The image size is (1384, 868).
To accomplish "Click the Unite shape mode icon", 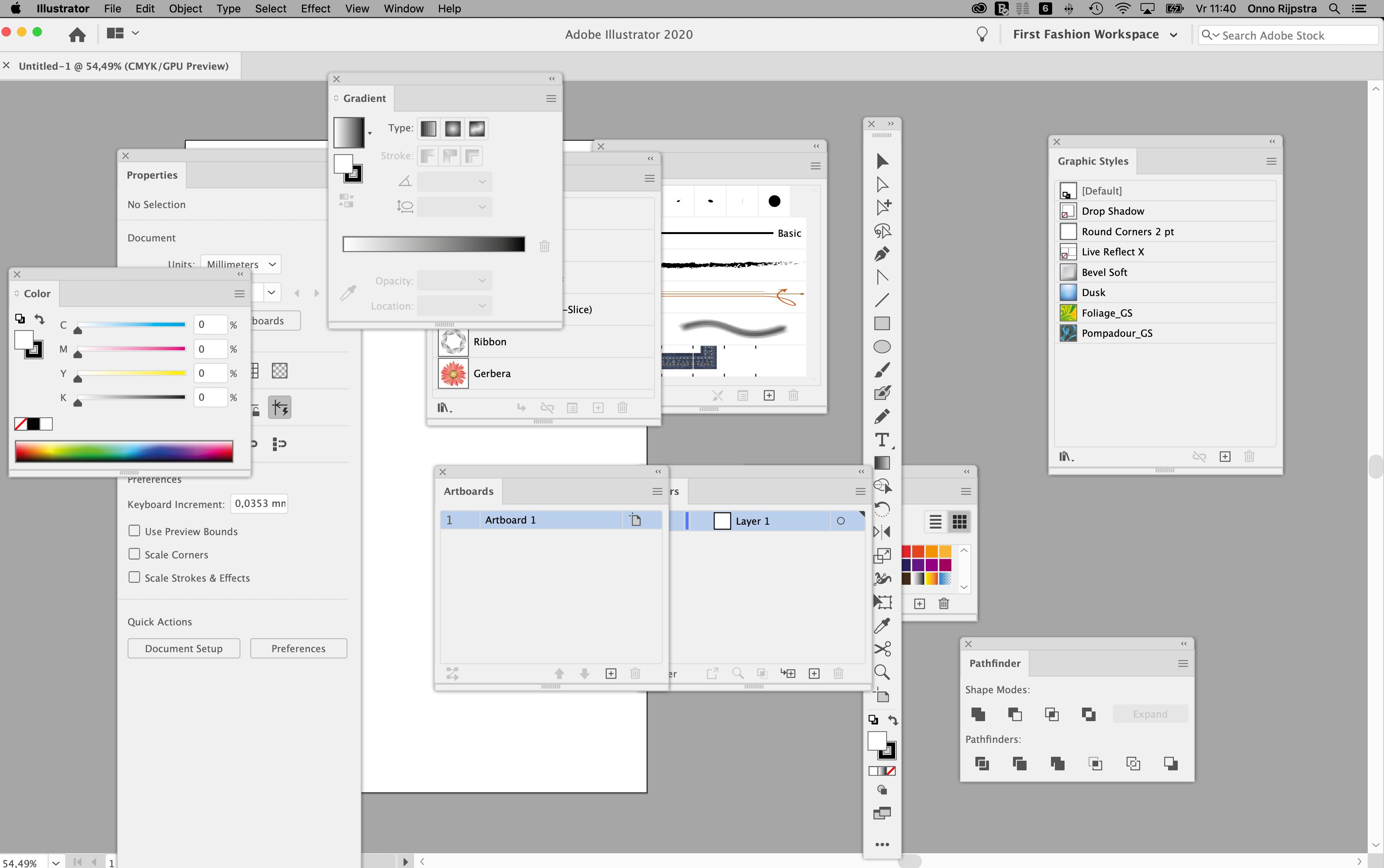I will pyautogui.click(x=978, y=714).
